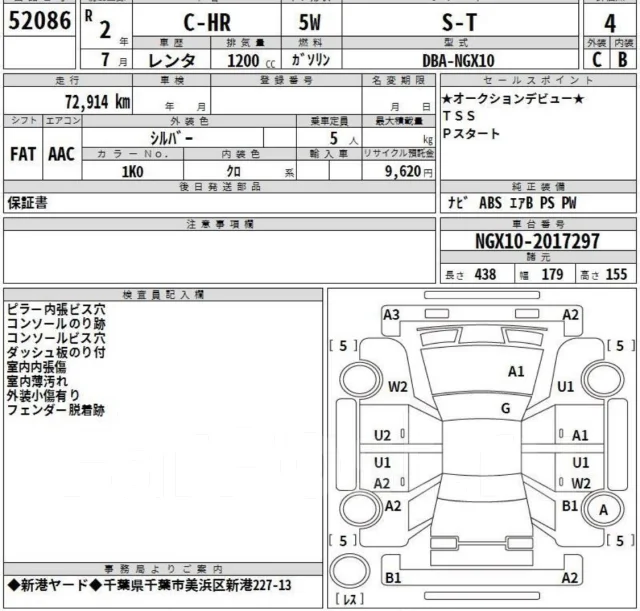This screenshot has height=611, width=640.
Task: Click the model name C-HR
Action: 207,23
